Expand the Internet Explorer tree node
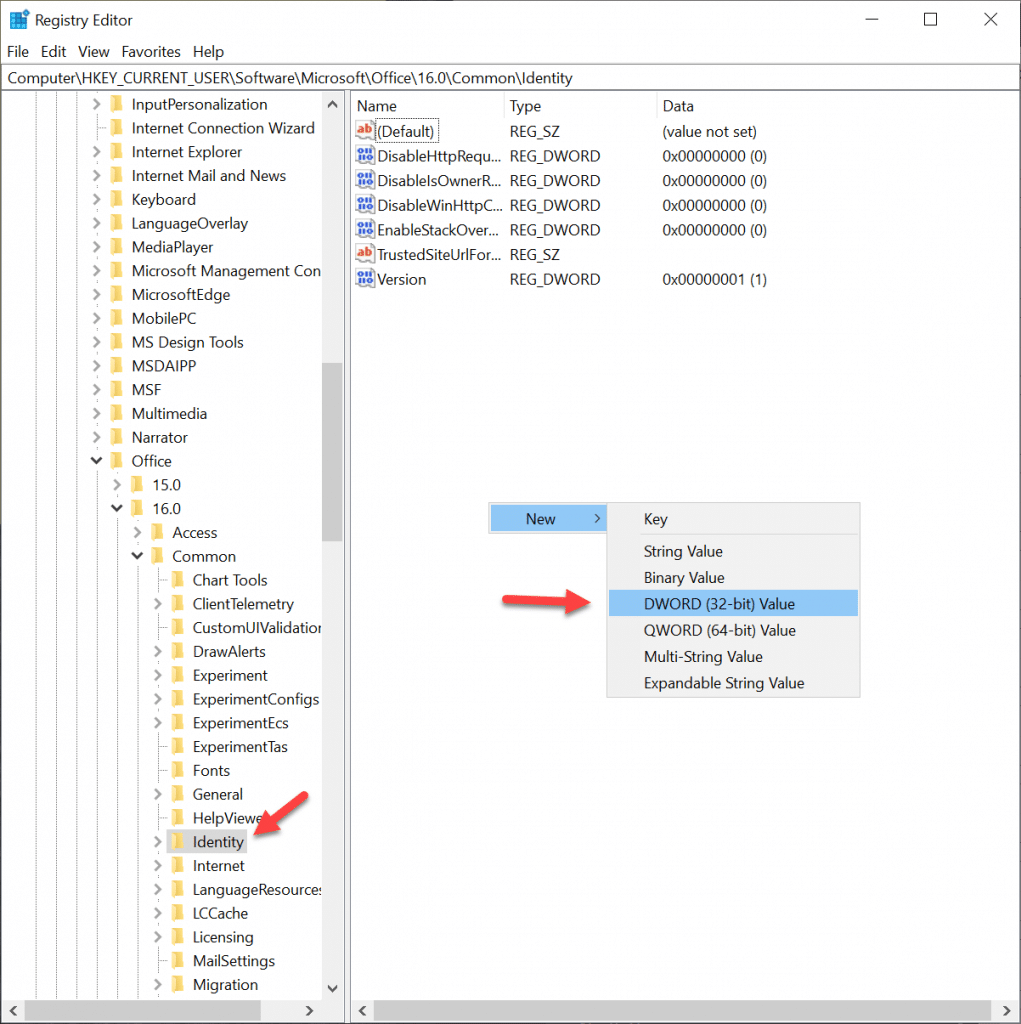The height and width of the screenshot is (1024, 1021). tap(95, 151)
